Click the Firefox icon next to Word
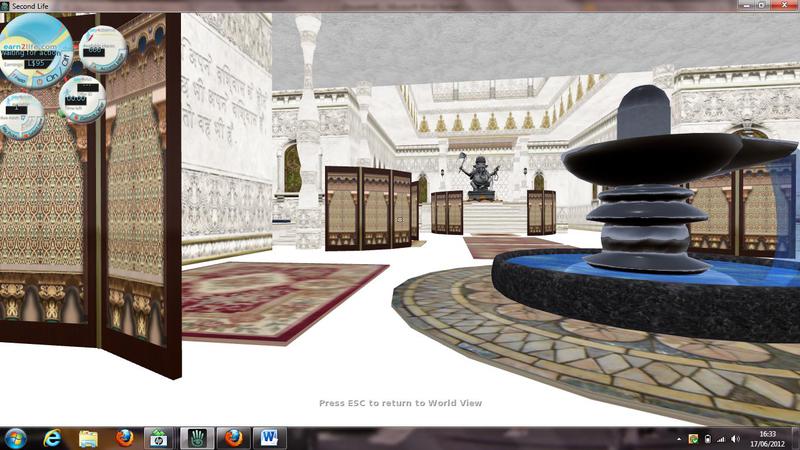The height and width of the screenshot is (450, 800). 234,438
